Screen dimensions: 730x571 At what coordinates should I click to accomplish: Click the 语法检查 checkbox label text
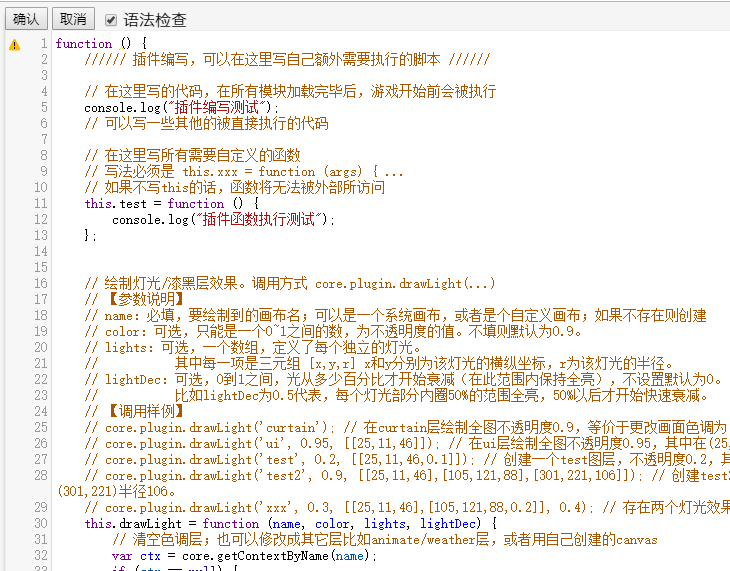click(154, 19)
